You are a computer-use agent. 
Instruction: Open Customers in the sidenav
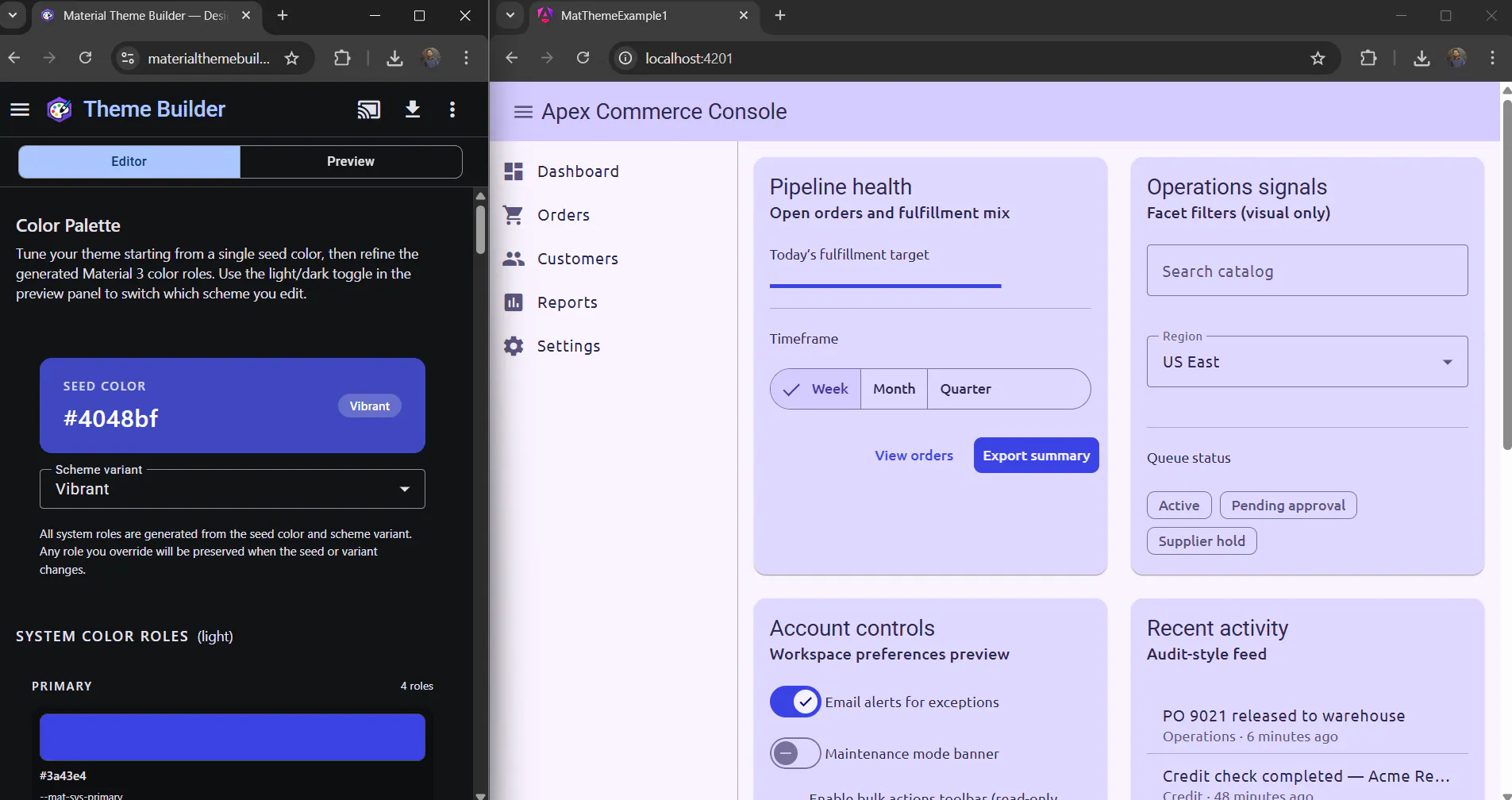[x=613, y=259]
